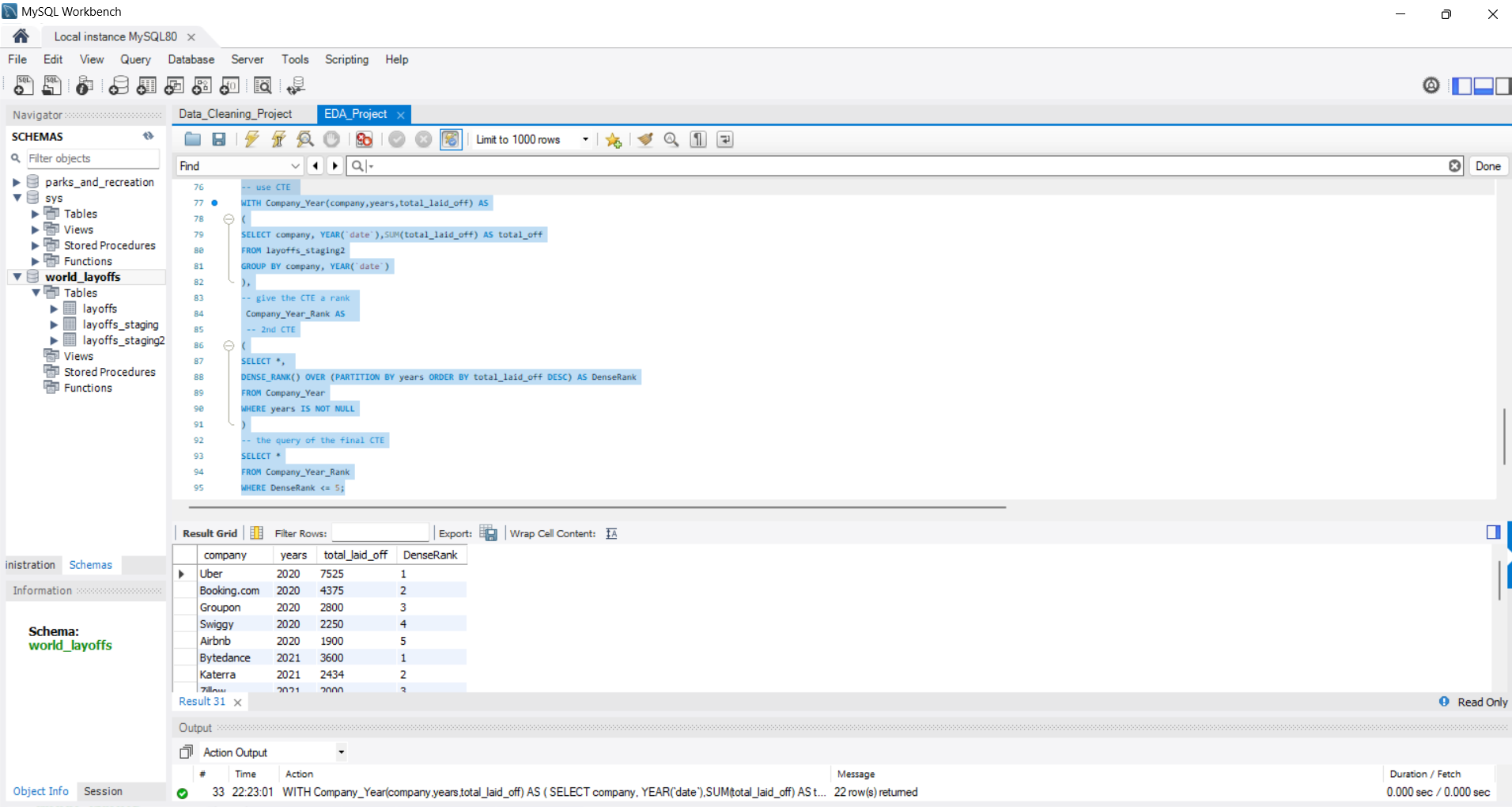Search table data icon in toolbar
This screenshot has width=1512, height=807.
coord(263,85)
